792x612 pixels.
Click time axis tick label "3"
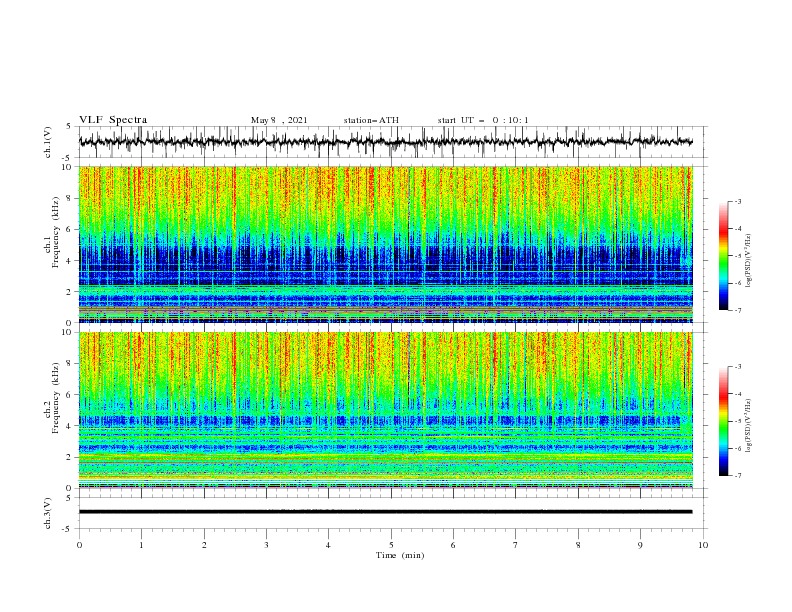[266, 545]
